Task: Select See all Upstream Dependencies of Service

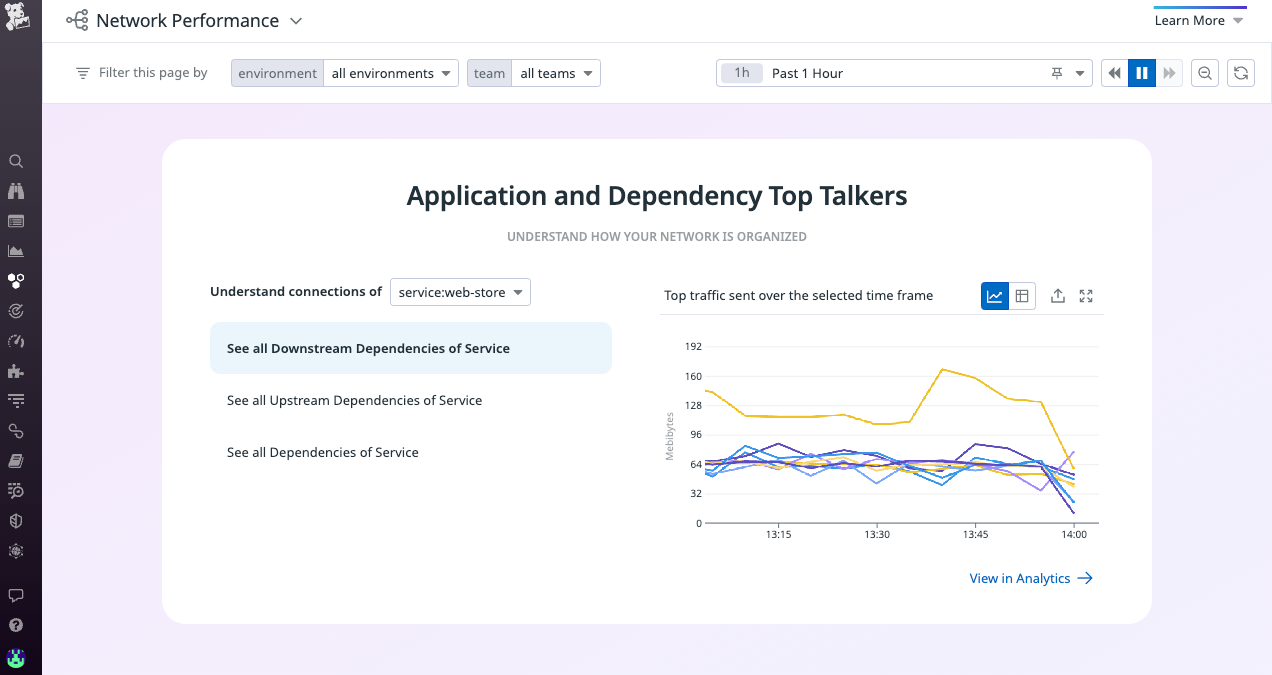Action: (x=354, y=400)
